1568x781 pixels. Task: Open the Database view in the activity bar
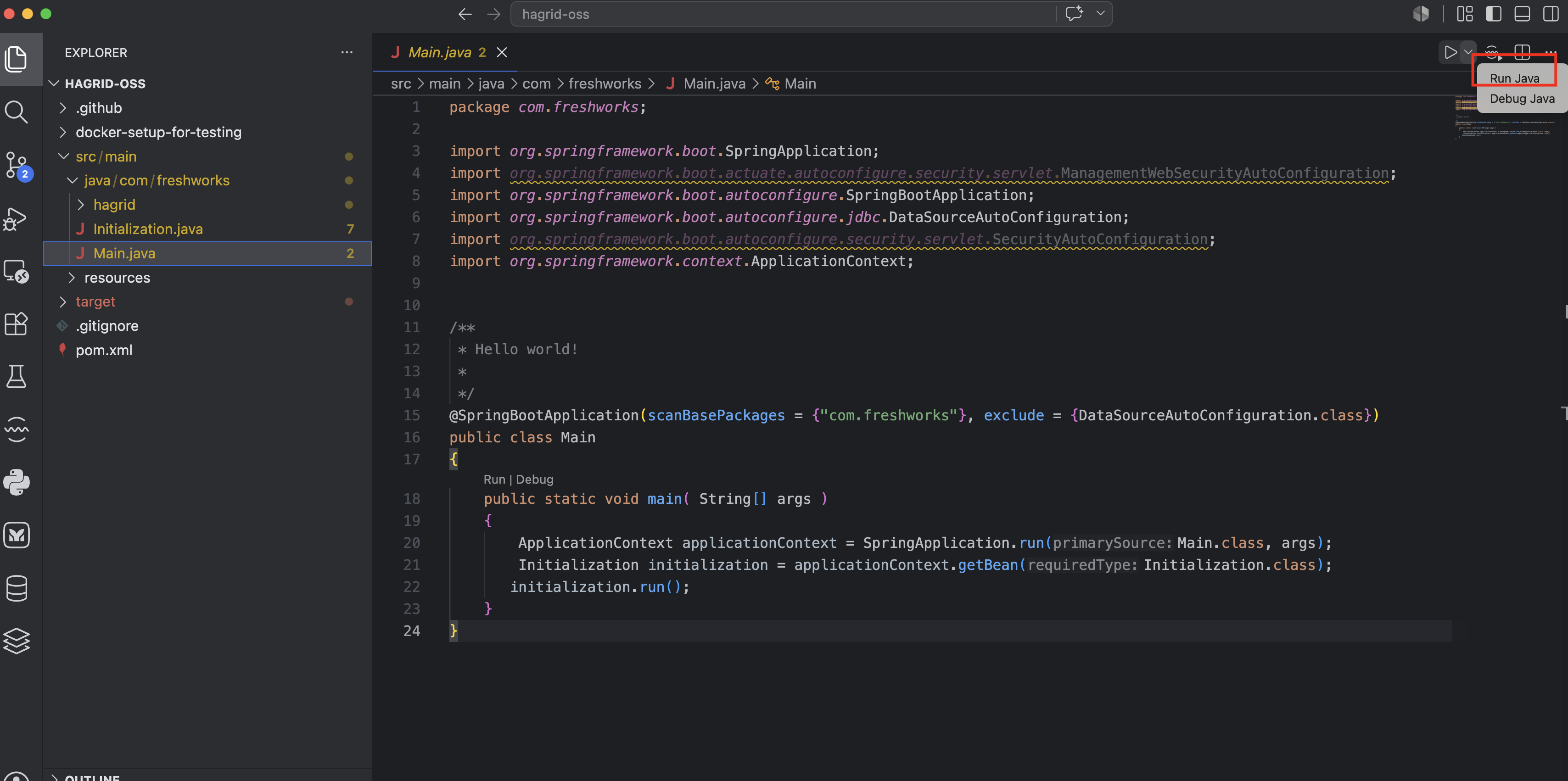[17, 588]
